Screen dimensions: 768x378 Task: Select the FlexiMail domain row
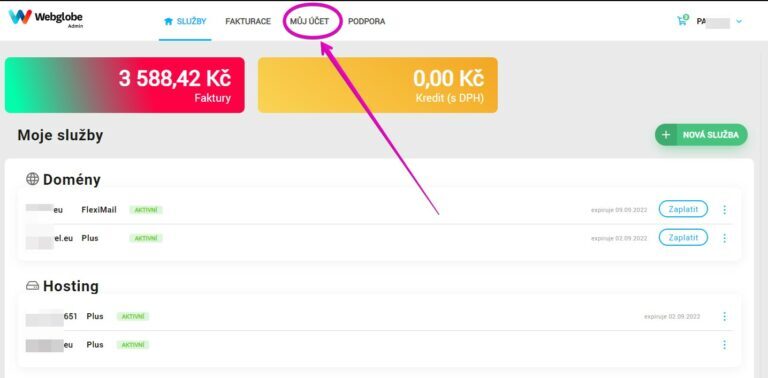click(x=379, y=210)
